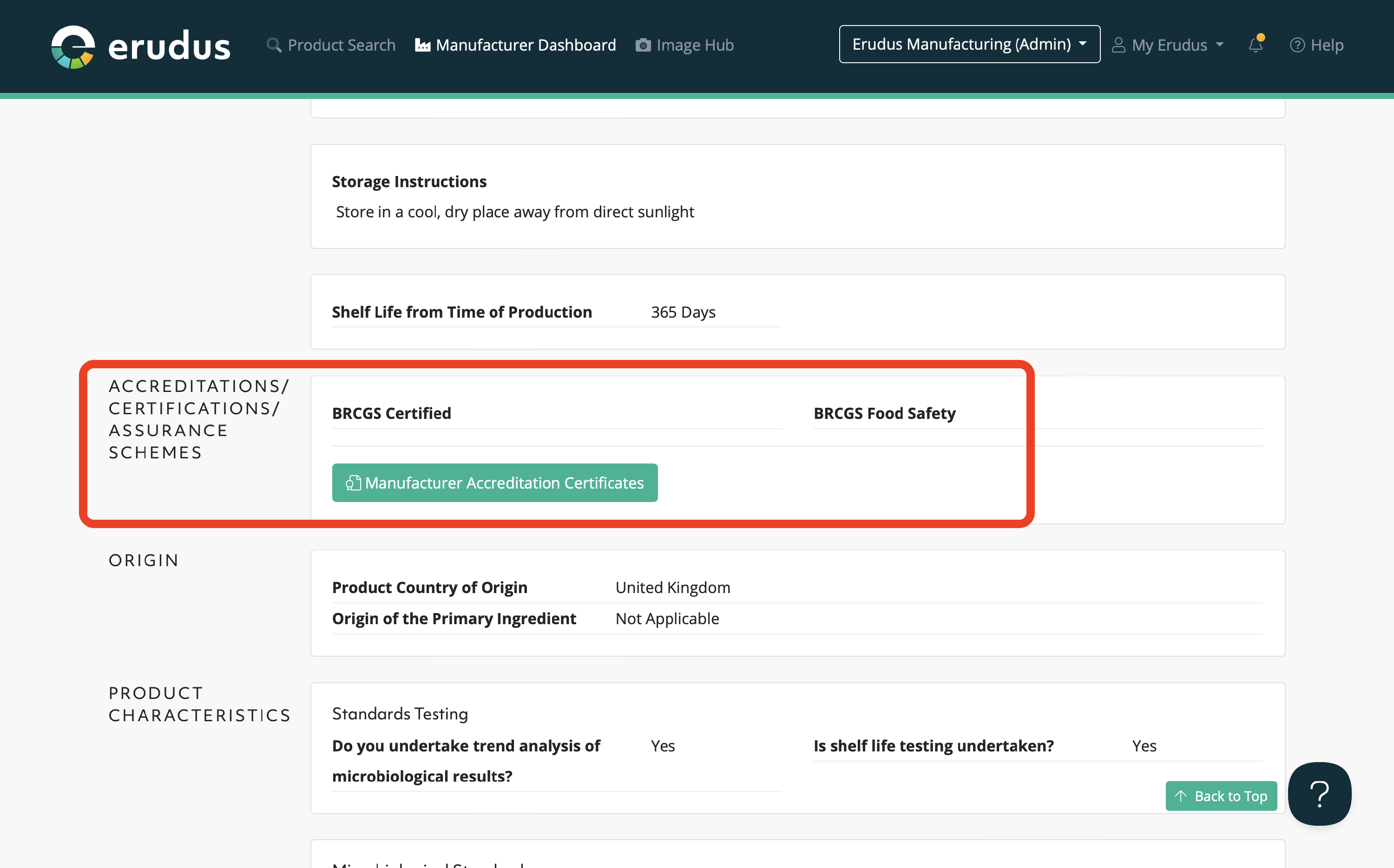
Task: Click the My Erudus user icon
Action: click(x=1118, y=45)
